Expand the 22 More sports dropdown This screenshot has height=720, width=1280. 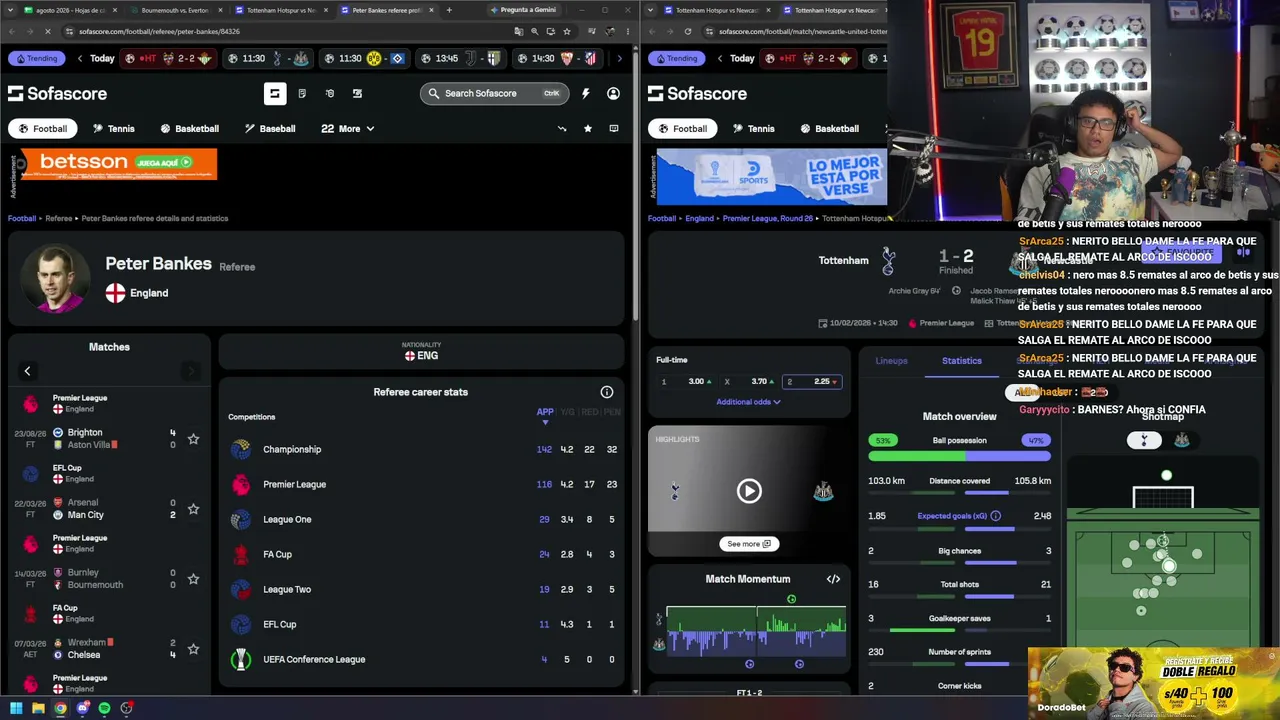pos(347,128)
